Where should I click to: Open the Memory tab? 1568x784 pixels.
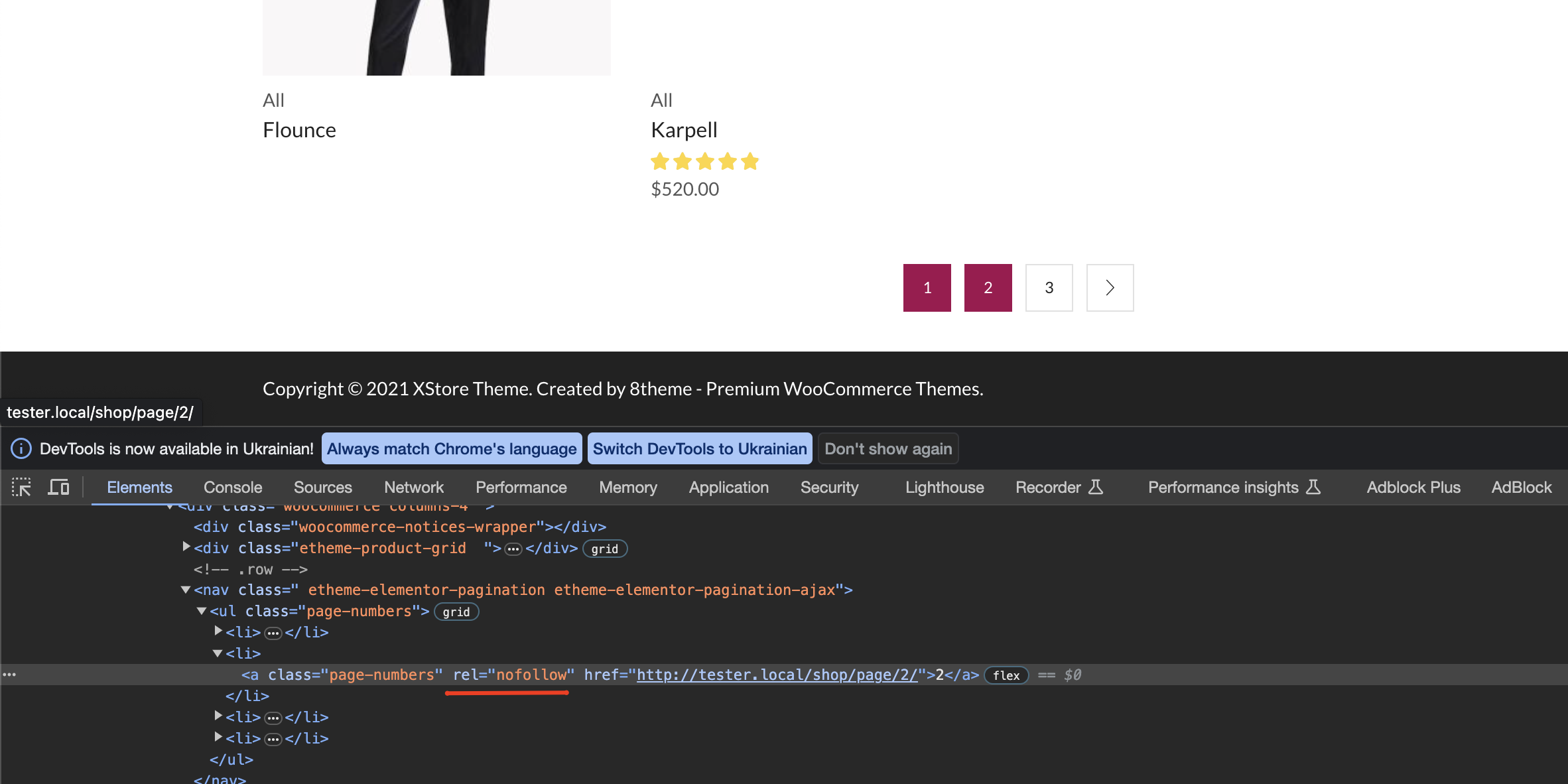pyautogui.click(x=628, y=488)
